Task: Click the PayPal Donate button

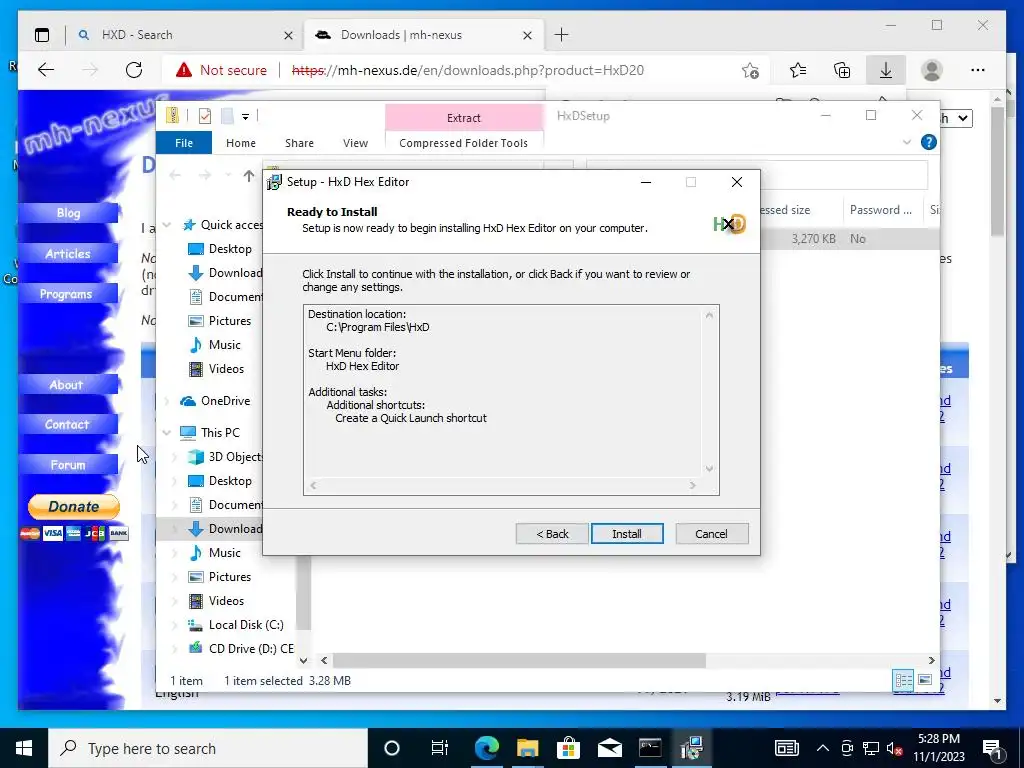Action: (74, 506)
